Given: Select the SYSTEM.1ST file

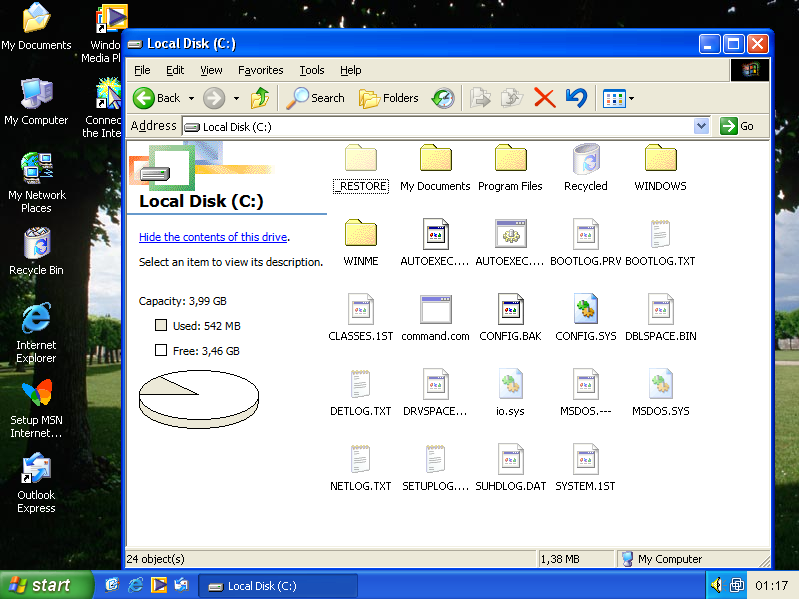Looking at the screenshot, I should pos(585,467).
